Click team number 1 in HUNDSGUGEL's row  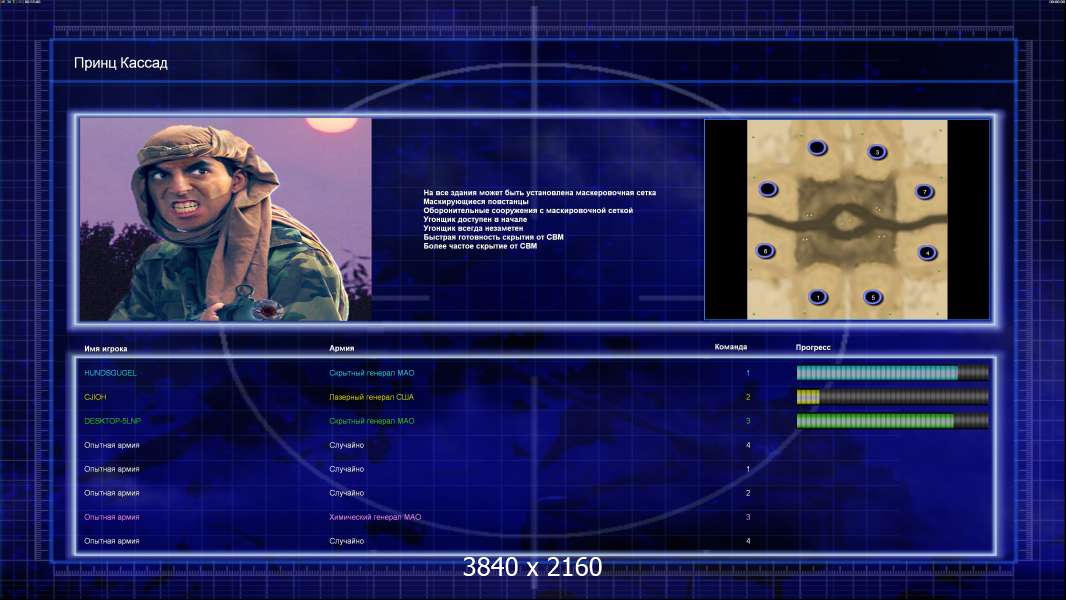coord(748,373)
